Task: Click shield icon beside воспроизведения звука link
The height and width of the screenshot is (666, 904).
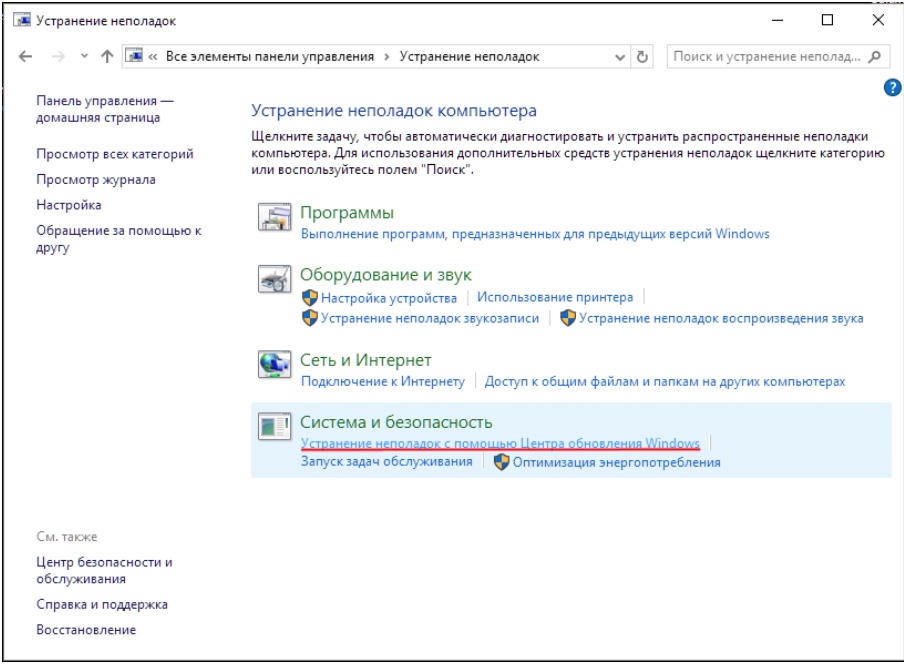Action: point(568,318)
